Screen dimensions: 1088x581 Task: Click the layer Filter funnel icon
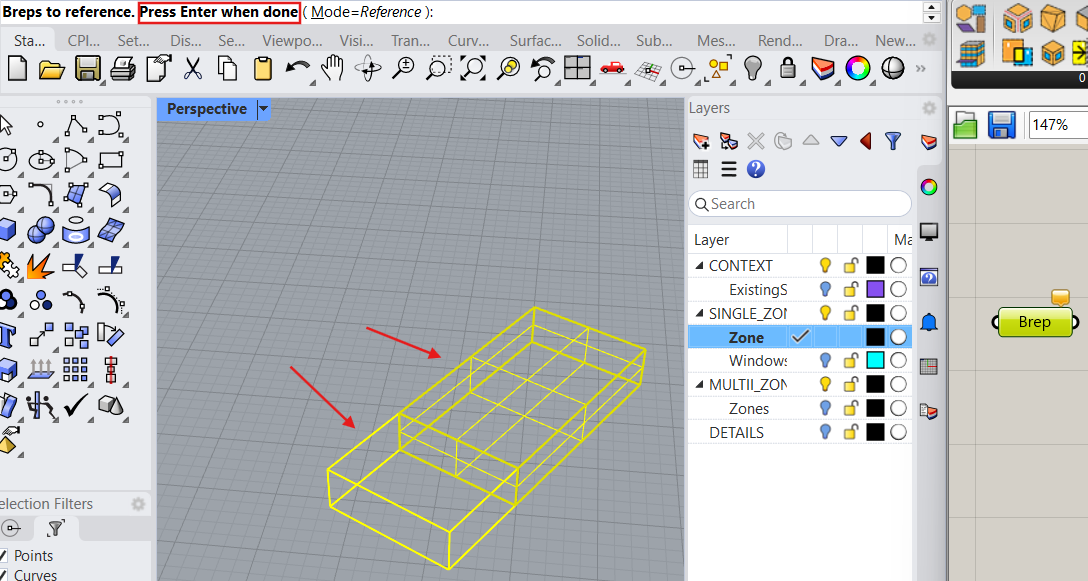click(x=893, y=142)
